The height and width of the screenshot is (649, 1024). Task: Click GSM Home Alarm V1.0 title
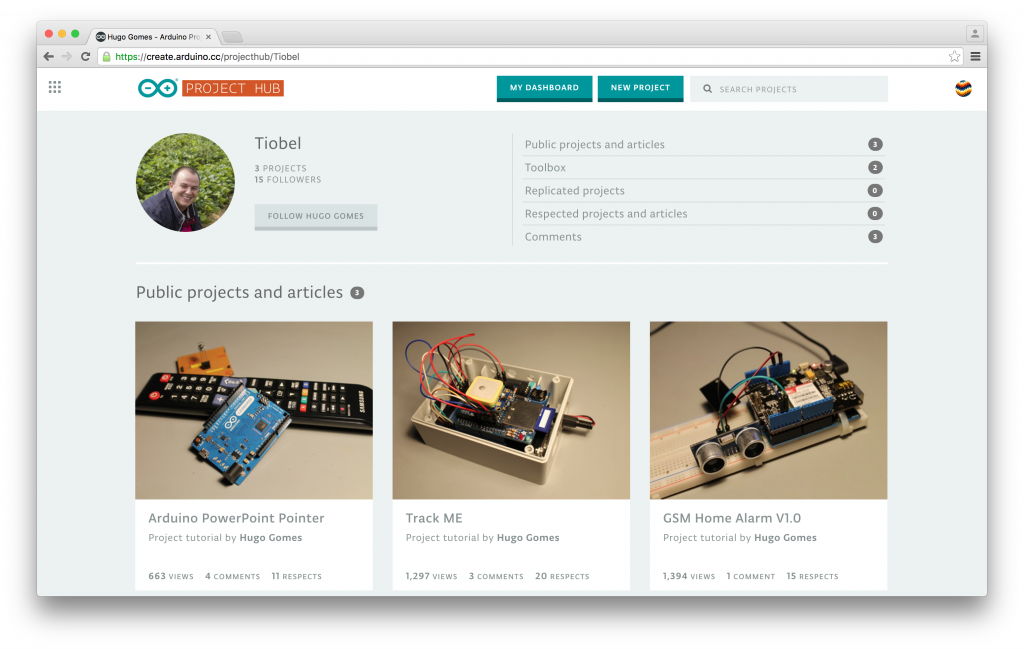[732, 518]
